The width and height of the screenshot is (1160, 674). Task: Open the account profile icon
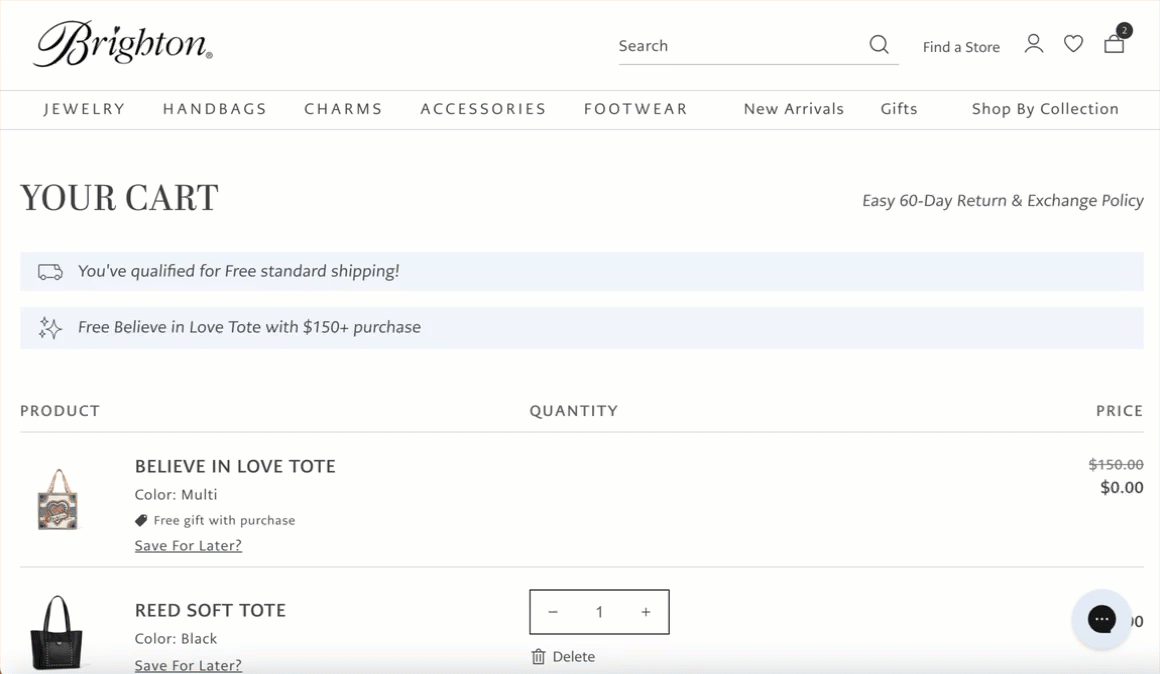coord(1033,44)
